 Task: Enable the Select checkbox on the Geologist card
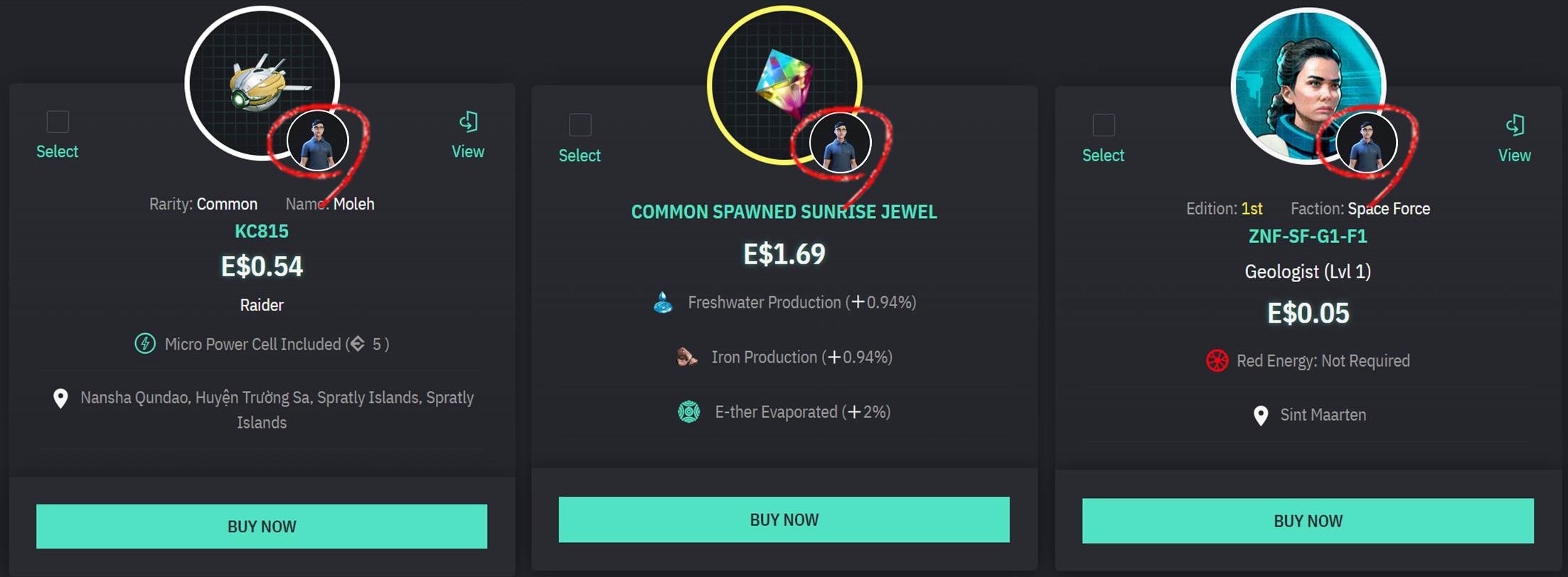click(1104, 125)
